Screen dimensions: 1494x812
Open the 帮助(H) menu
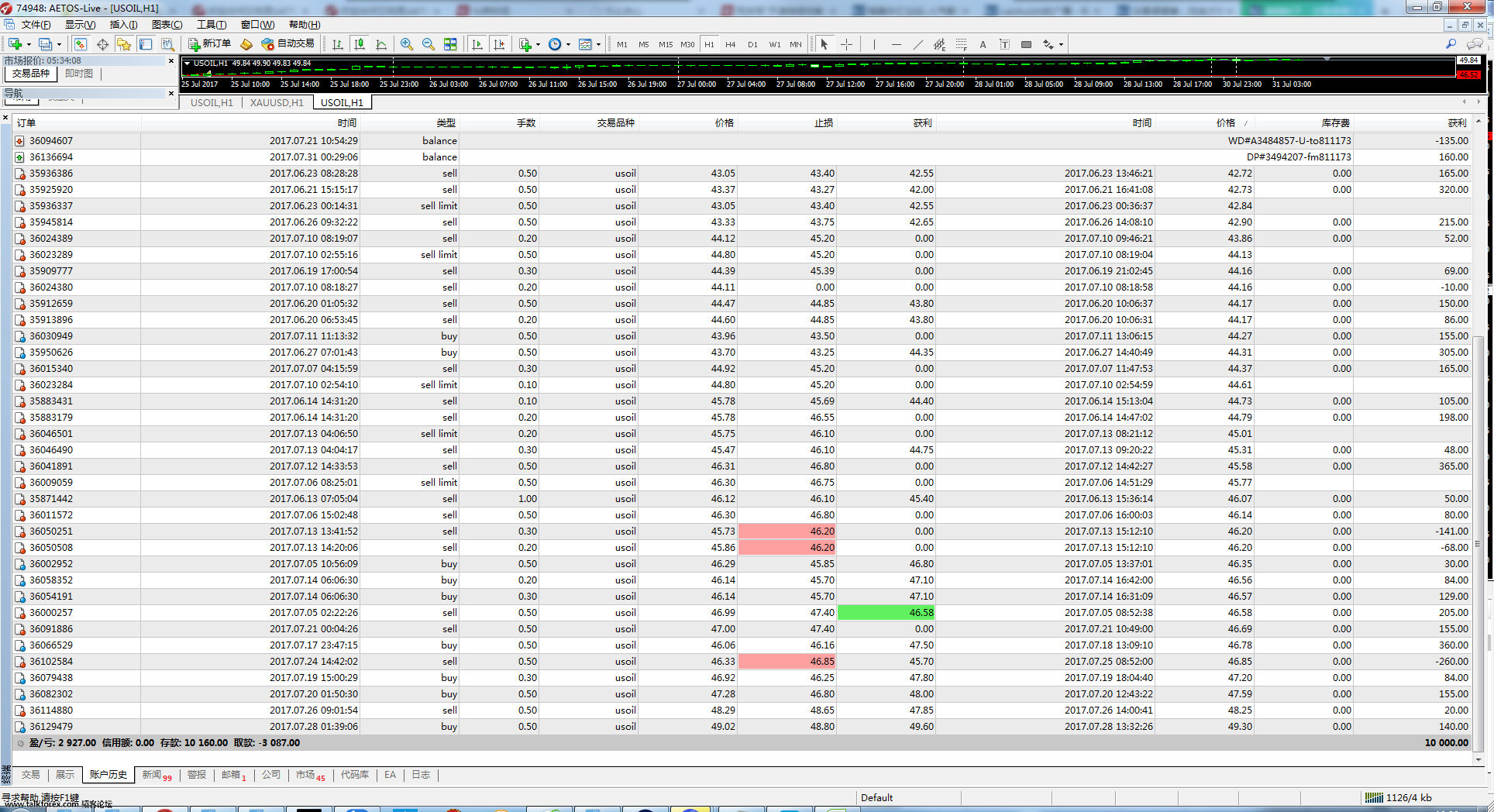click(x=304, y=25)
